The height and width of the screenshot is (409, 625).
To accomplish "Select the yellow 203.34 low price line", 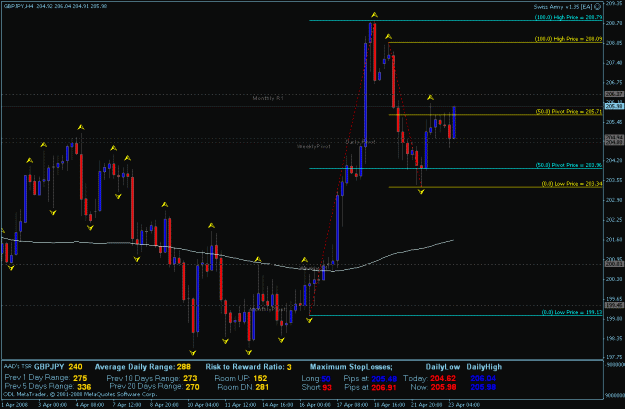I will pos(495,187).
